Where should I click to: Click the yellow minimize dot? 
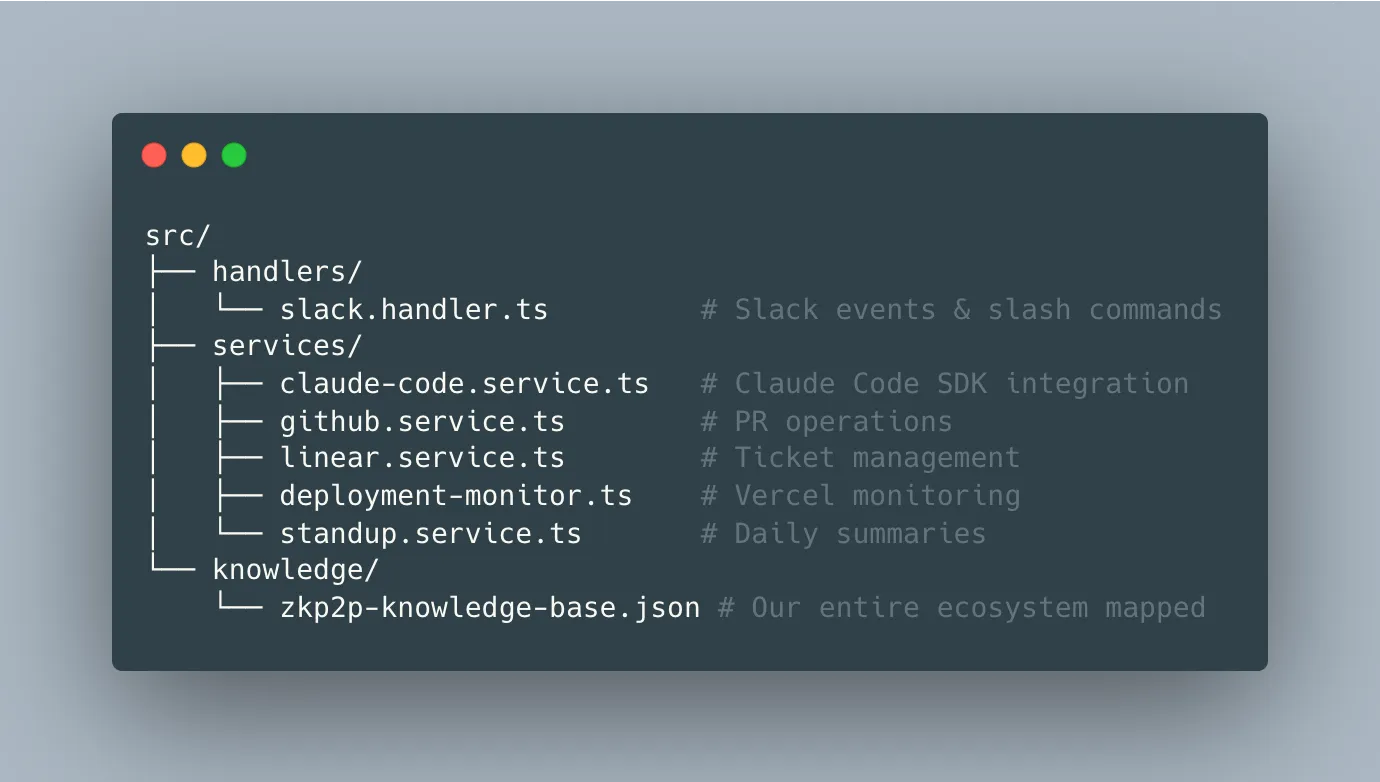click(x=194, y=155)
